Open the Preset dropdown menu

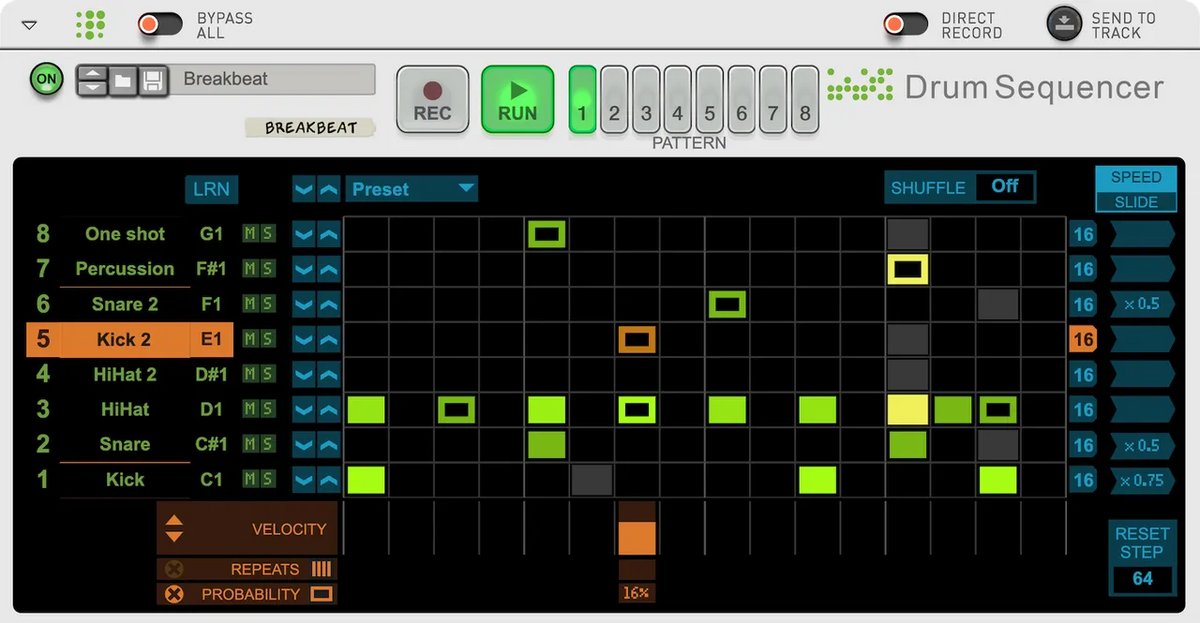coord(412,188)
